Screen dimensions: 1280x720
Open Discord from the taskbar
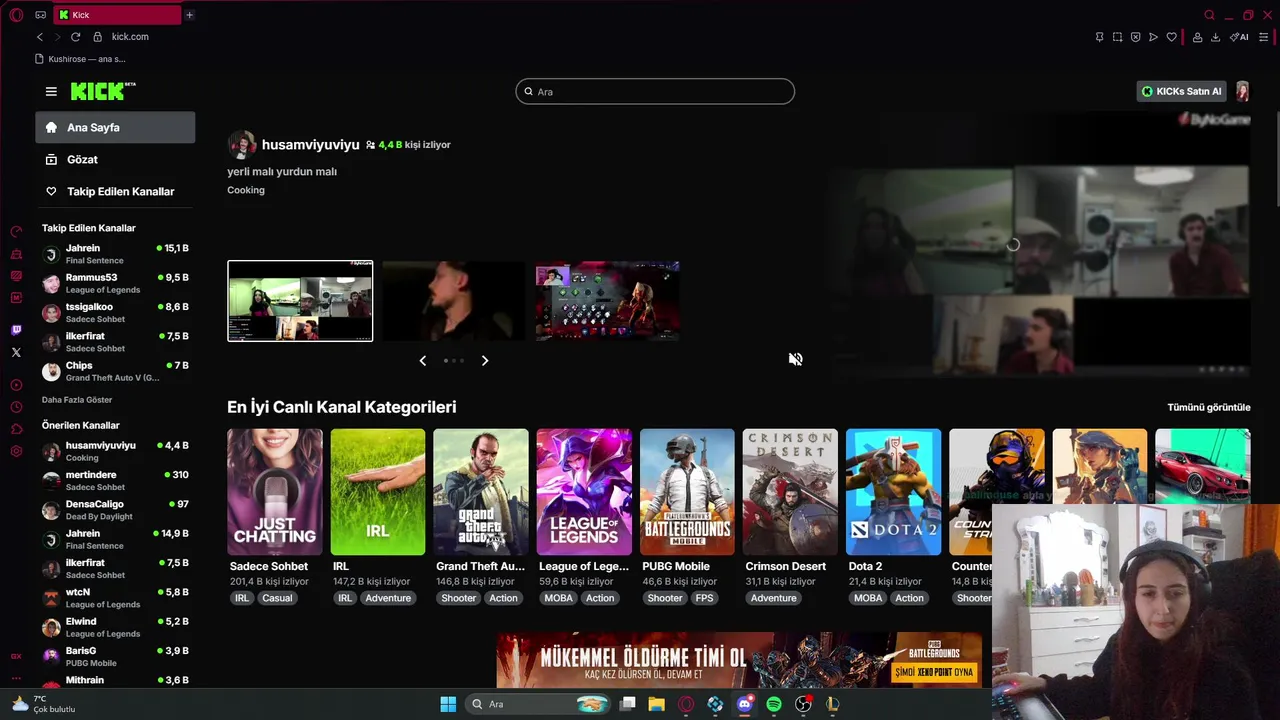(744, 704)
